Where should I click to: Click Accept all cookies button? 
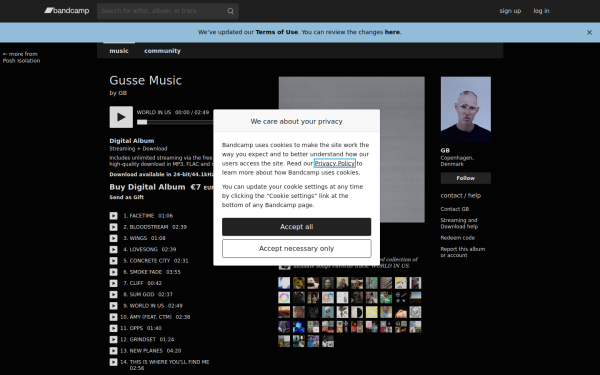tap(297, 227)
